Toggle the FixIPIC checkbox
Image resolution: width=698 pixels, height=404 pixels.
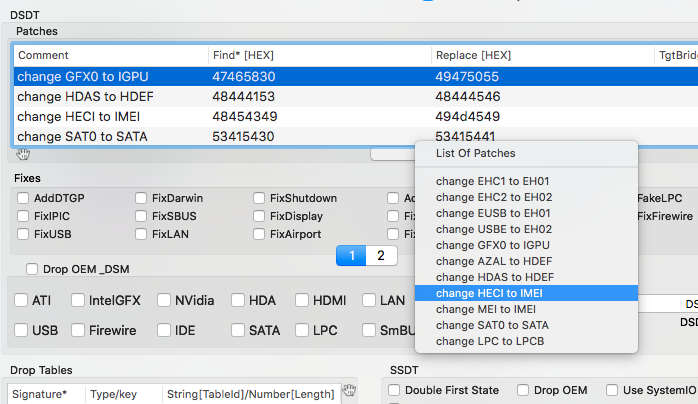(23, 216)
